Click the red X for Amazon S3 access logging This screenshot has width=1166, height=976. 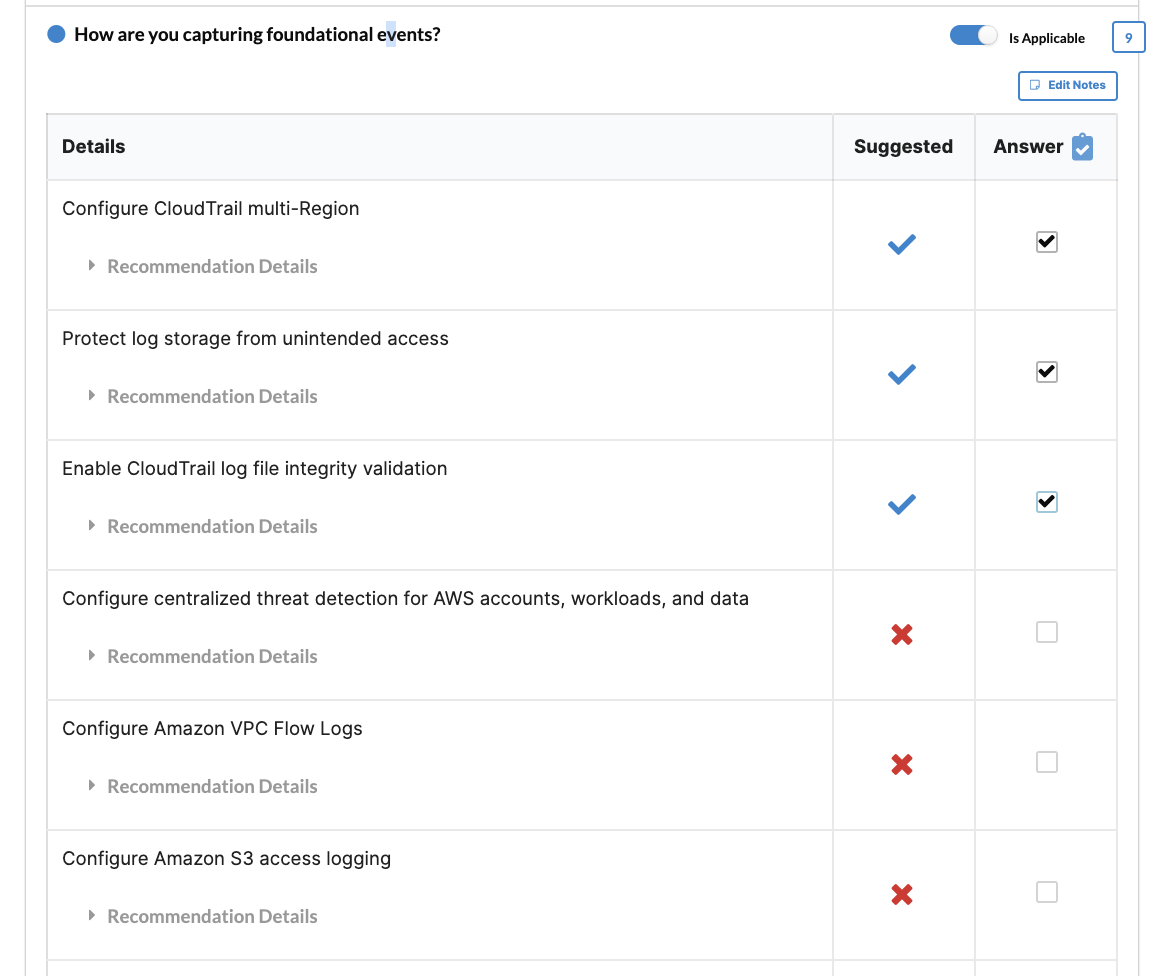pos(901,894)
